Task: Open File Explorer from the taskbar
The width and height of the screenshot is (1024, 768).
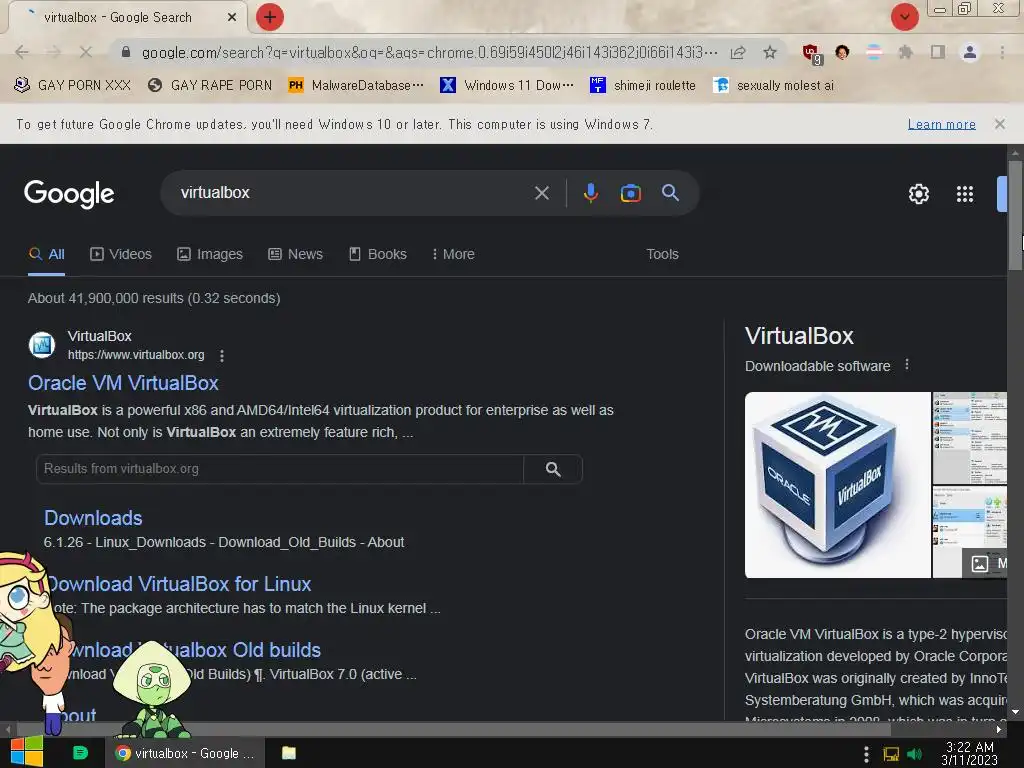Action: pyautogui.click(x=289, y=753)
